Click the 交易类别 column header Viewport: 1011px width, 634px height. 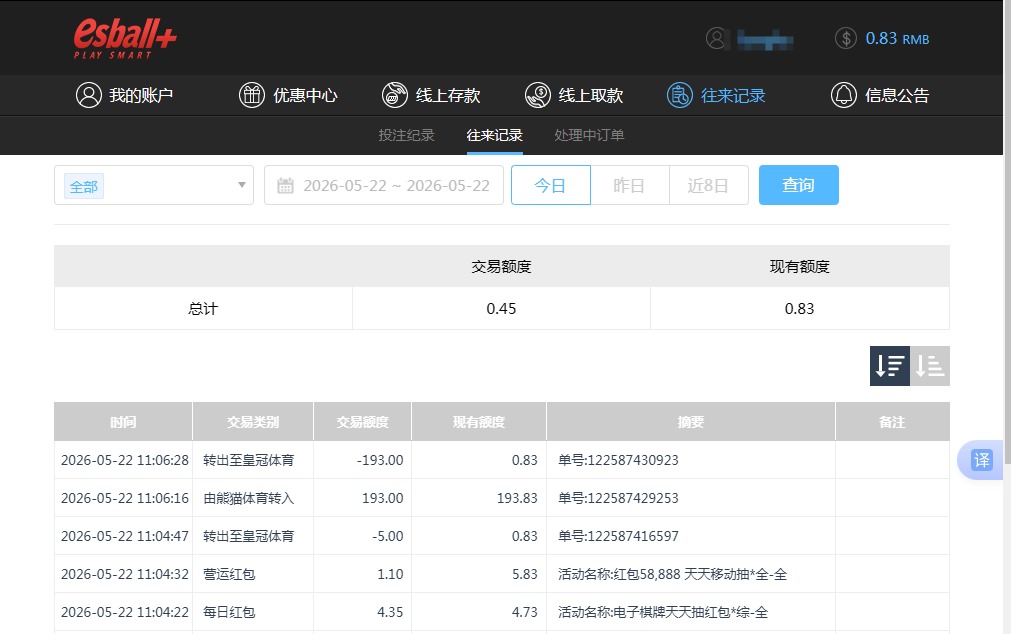pyautogui.click(x=253, y=422)
